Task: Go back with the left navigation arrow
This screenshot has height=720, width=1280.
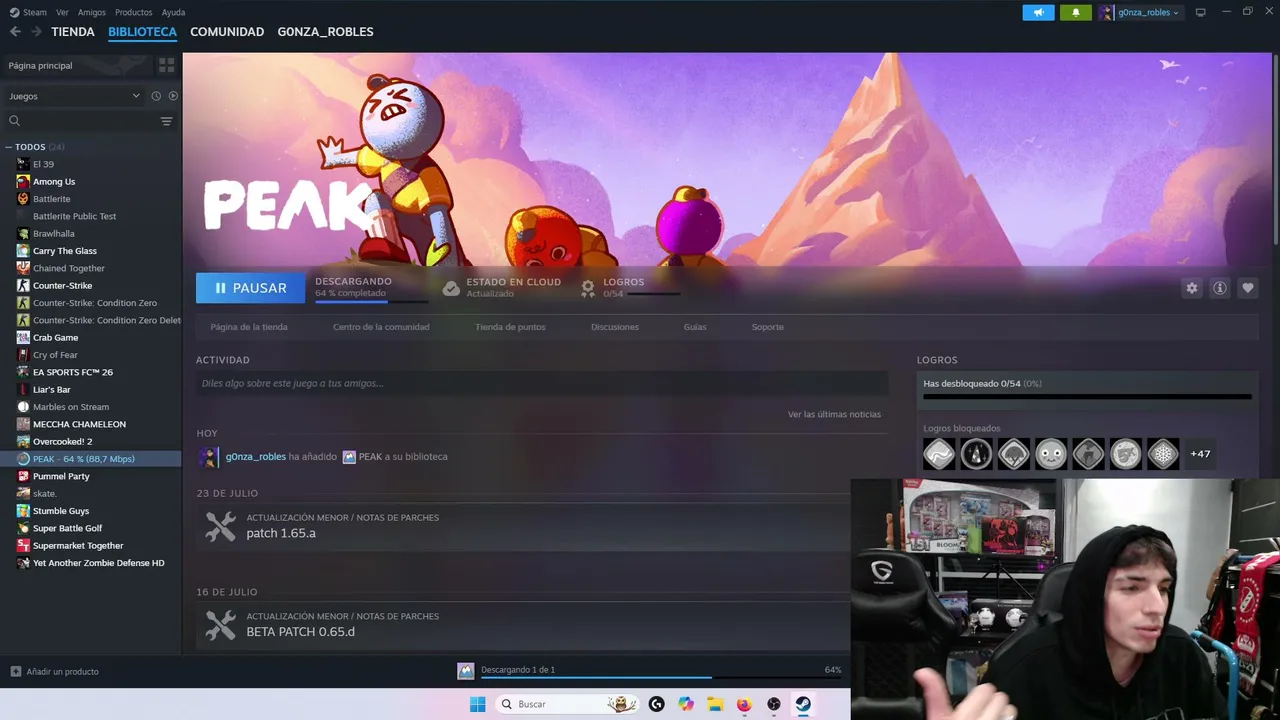Action: point(15,32)
